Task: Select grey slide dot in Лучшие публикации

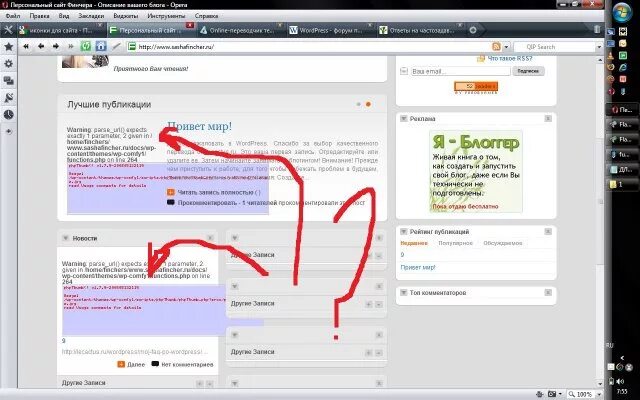Action: pos(359,104)
